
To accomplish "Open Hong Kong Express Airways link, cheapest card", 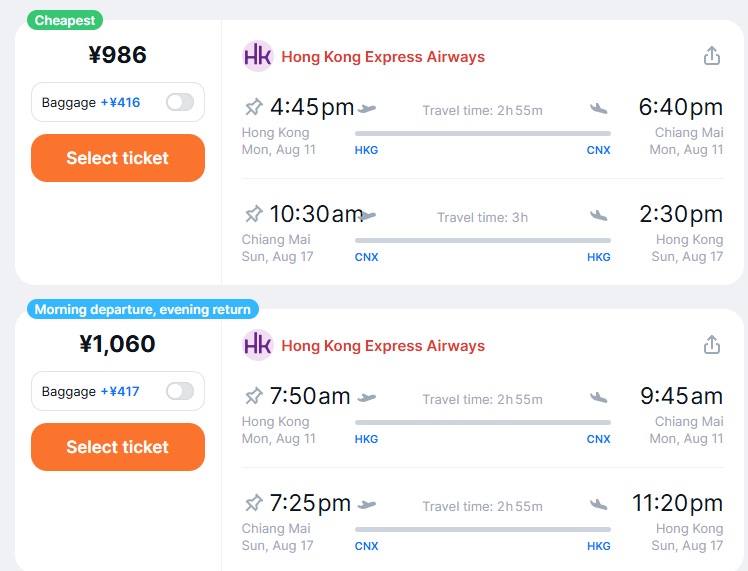I will click(x=383, y=57).
